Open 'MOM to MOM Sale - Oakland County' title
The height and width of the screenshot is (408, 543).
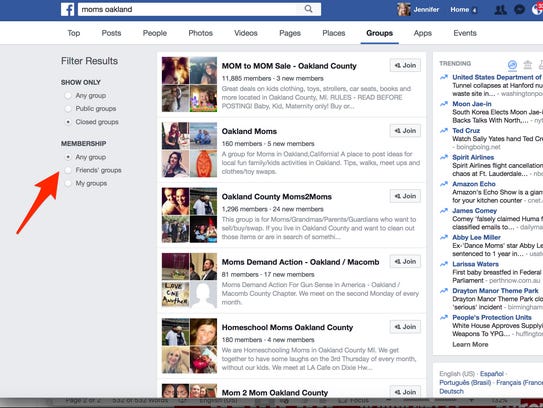click(x=289, y=66)
